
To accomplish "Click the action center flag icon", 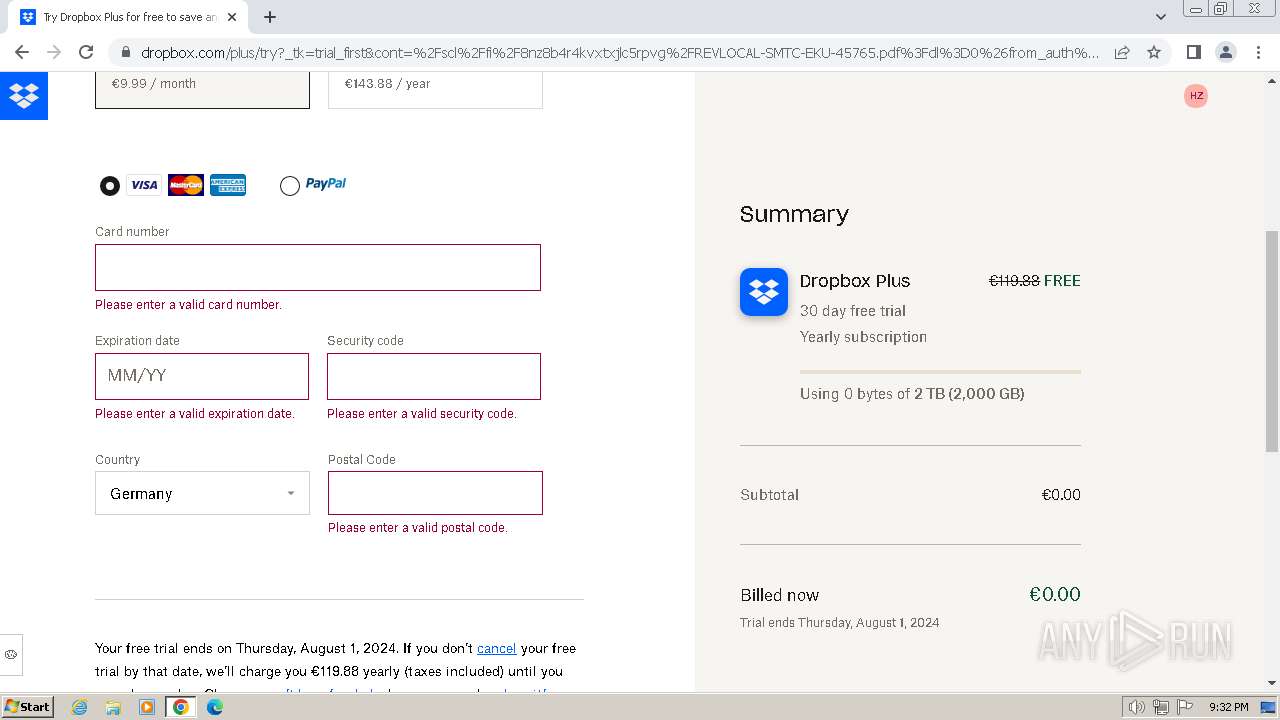I will point(1184,707).
